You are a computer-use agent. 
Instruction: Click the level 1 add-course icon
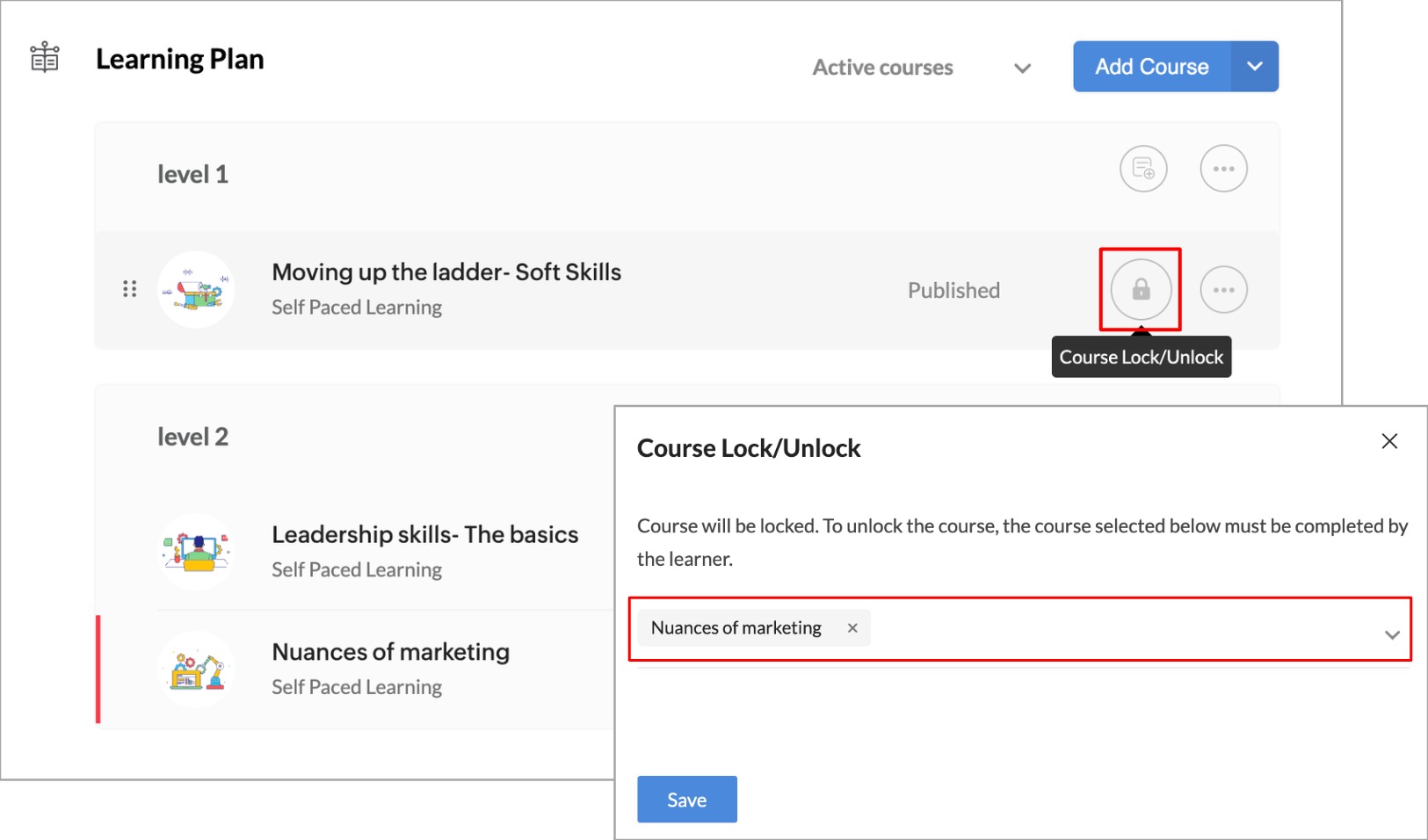pos(1142,169)
